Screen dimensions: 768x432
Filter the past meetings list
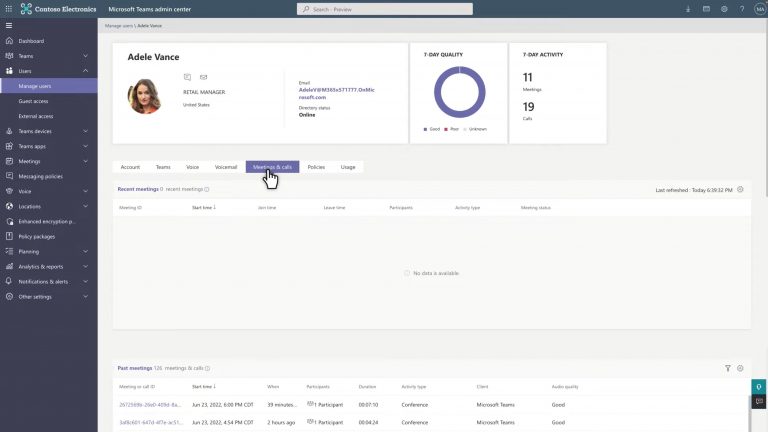(x=728, y=368)
